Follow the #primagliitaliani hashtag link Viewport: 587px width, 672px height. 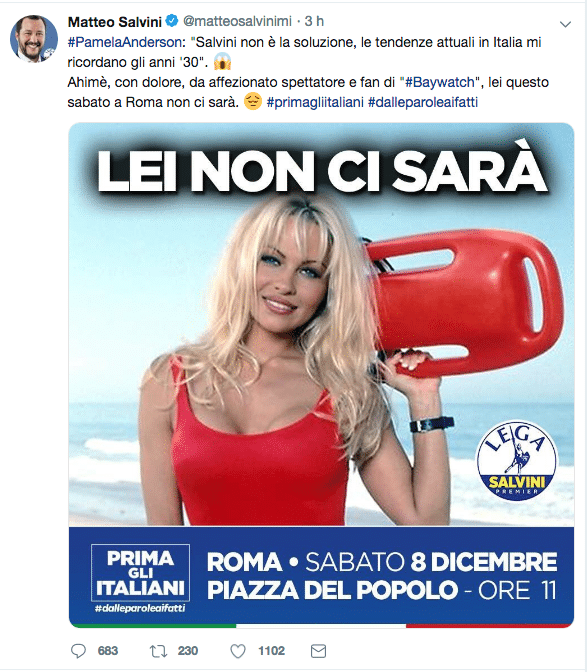[x=315, y=102]
